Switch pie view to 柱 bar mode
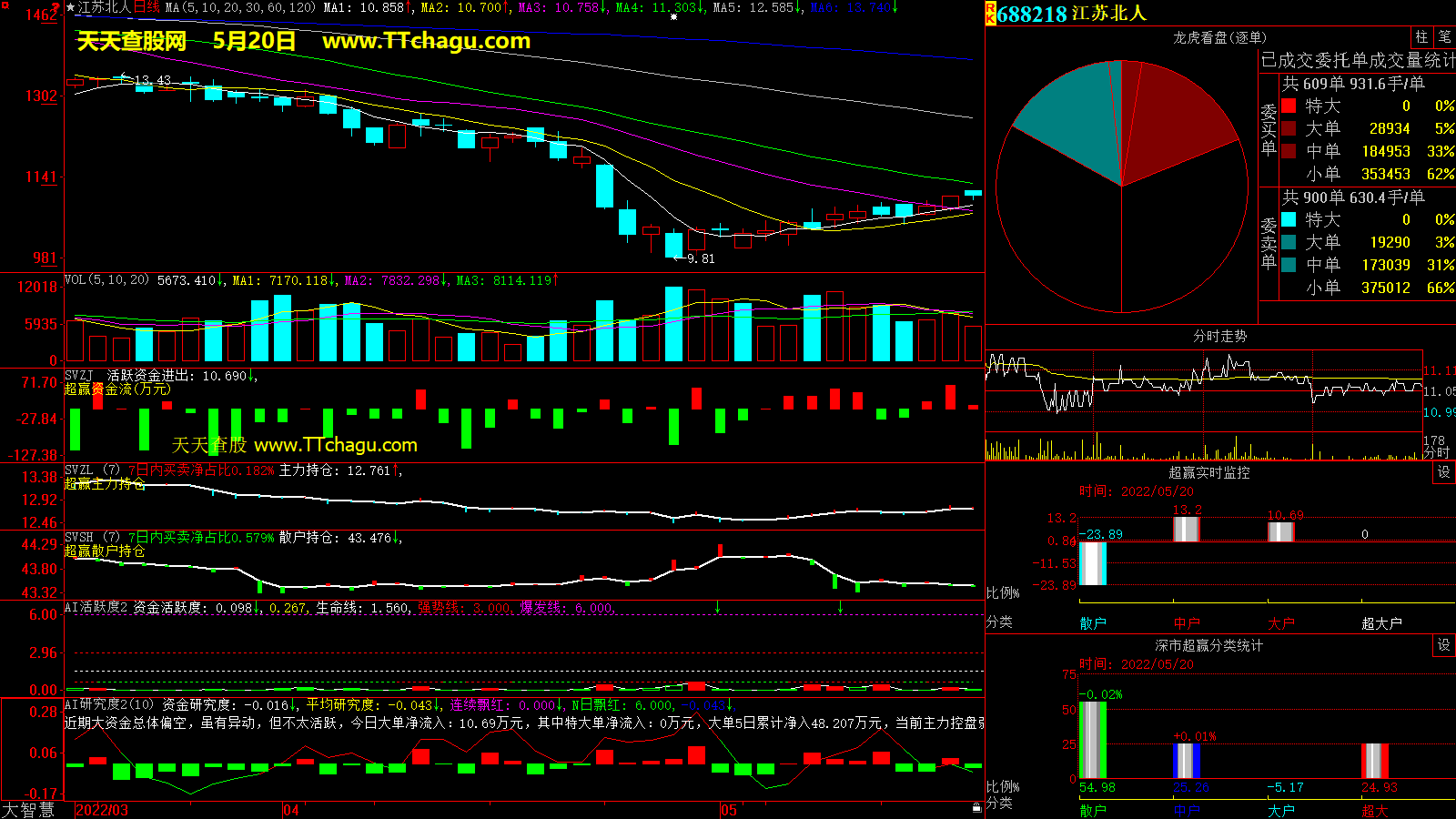 point(1421,36)
